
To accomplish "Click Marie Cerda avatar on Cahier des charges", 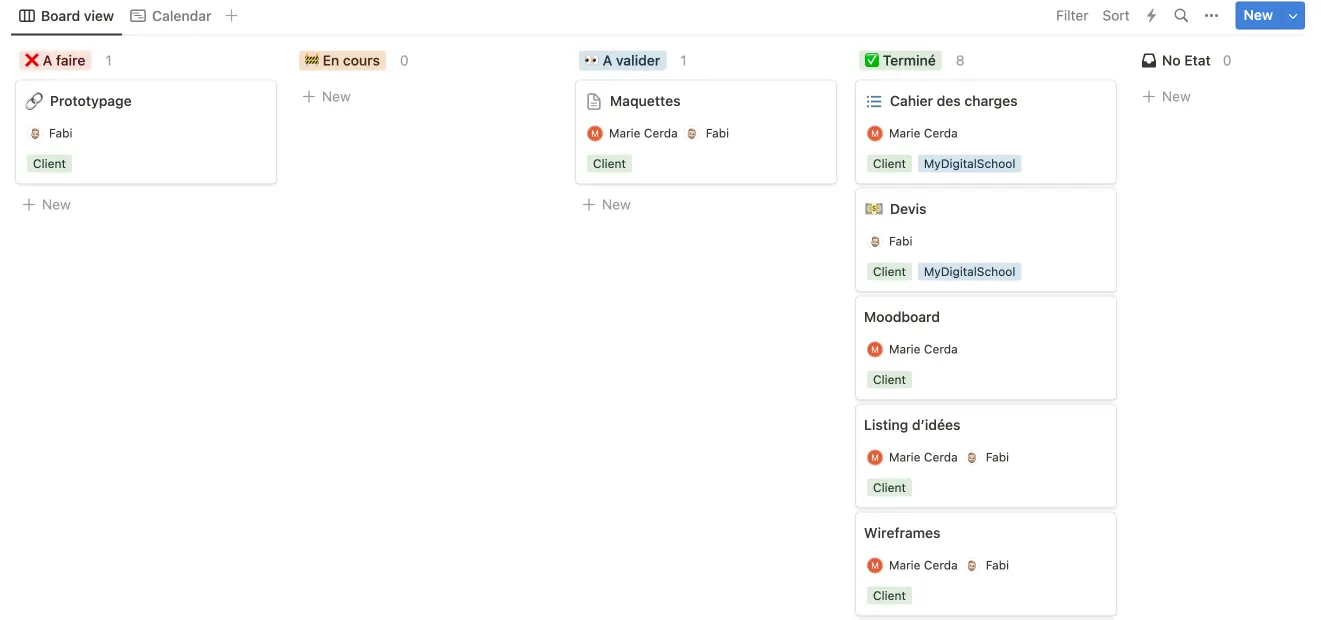I will tap(875, 133).
